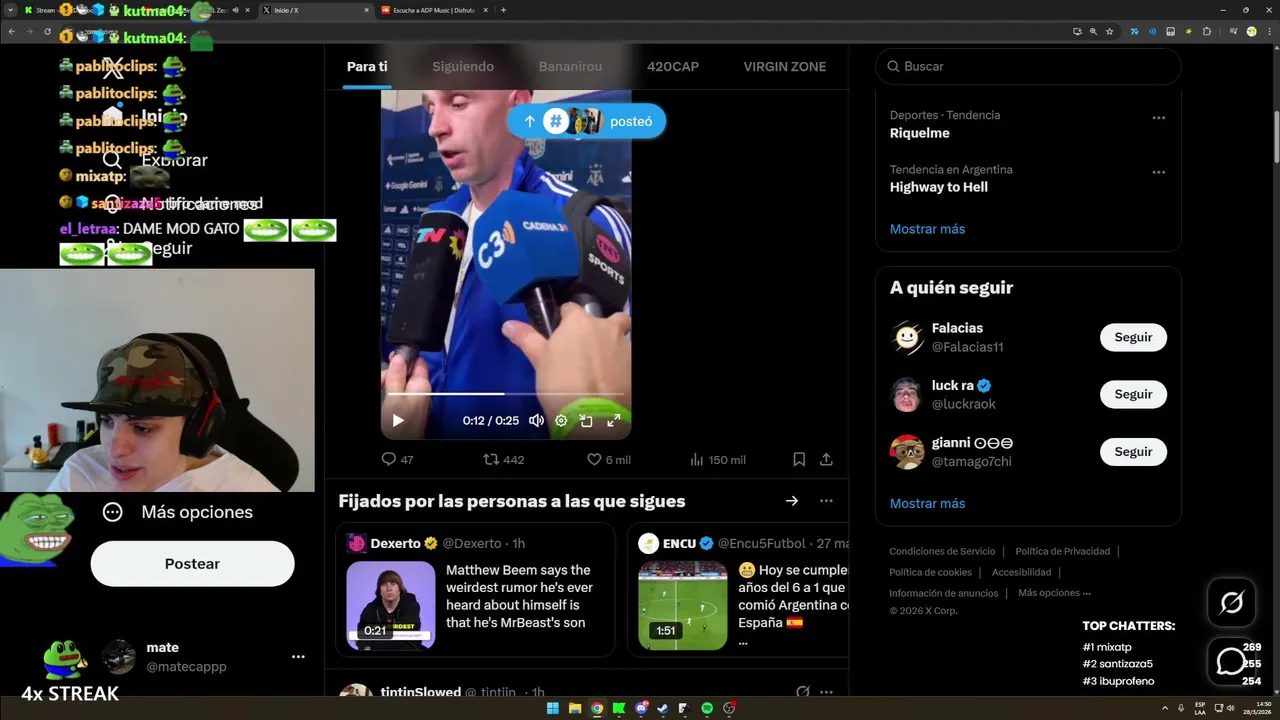Switch to the Para ti tab
This screenshot has width=1280, height=720.
pos(367,66)
